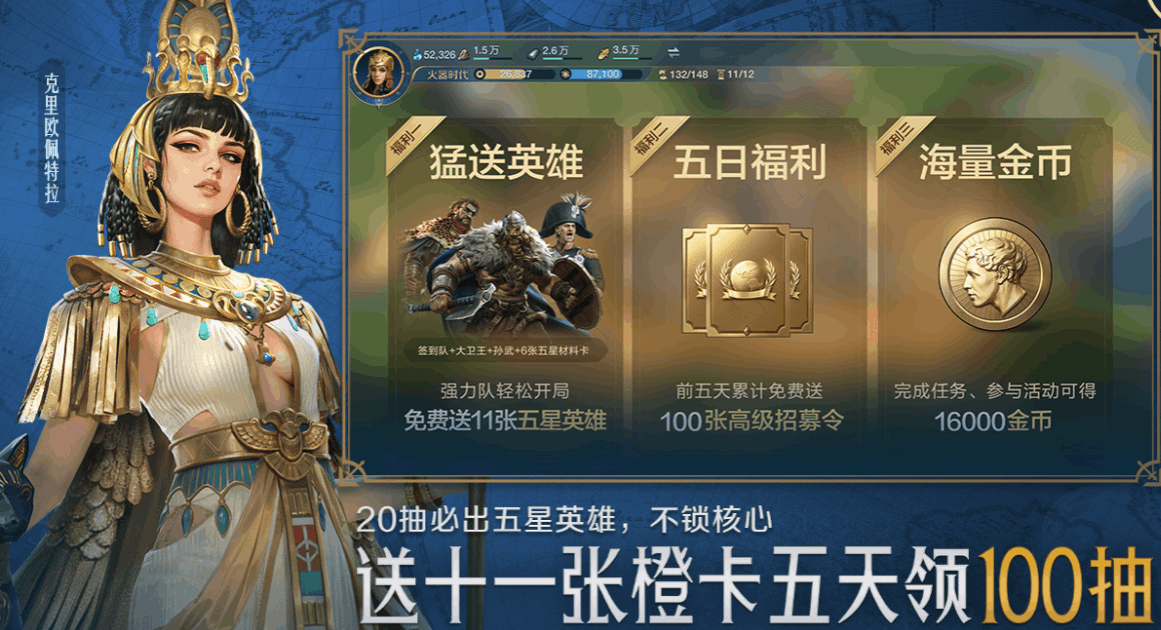Click the grain food resource icon
The width and height of the screenshot is (1161, 630).
(x=603, y=53)
